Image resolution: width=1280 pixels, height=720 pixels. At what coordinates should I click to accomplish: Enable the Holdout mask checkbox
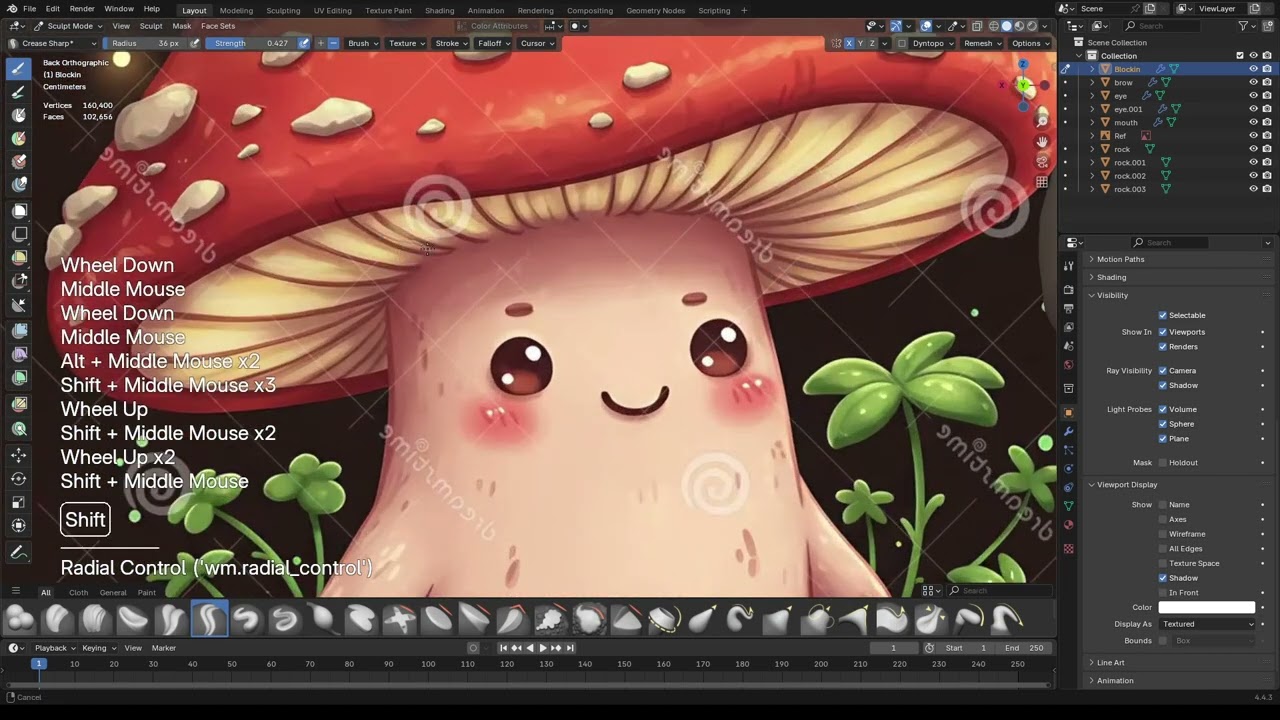click(x=1163, y=463)
